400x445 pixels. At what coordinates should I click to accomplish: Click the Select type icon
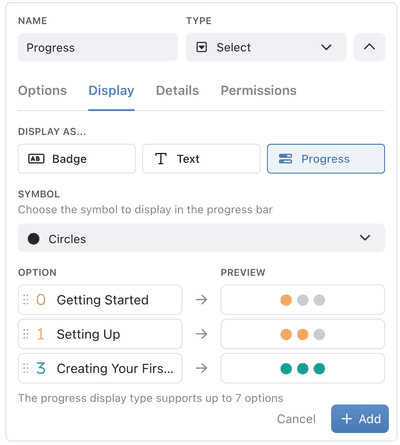coord(202,47)
